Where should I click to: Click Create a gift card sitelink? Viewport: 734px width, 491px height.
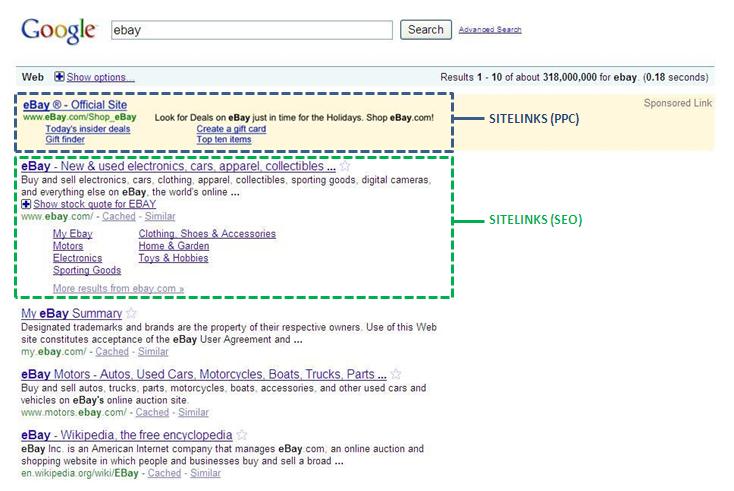coord(231,129)
